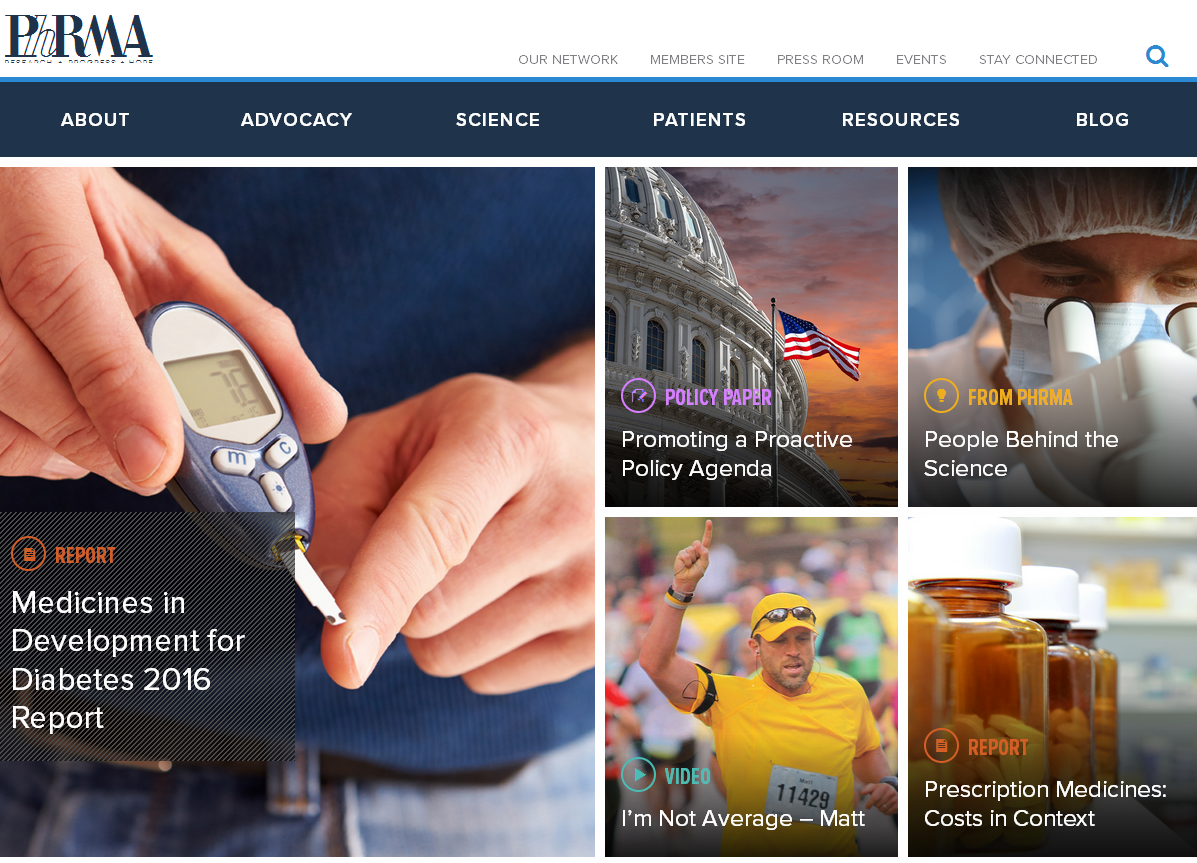Click the PhRMA logo
1197x863 pixels.
pos(79,38)
